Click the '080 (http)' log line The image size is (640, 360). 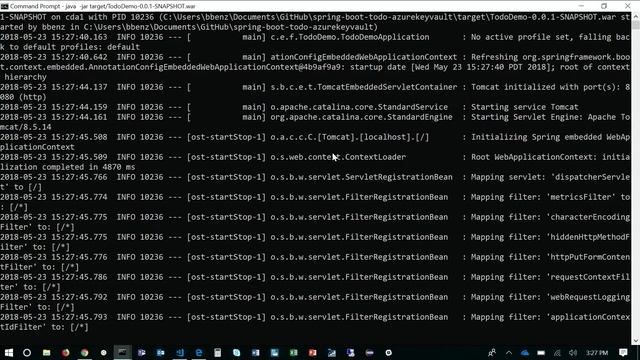[23, 97]
